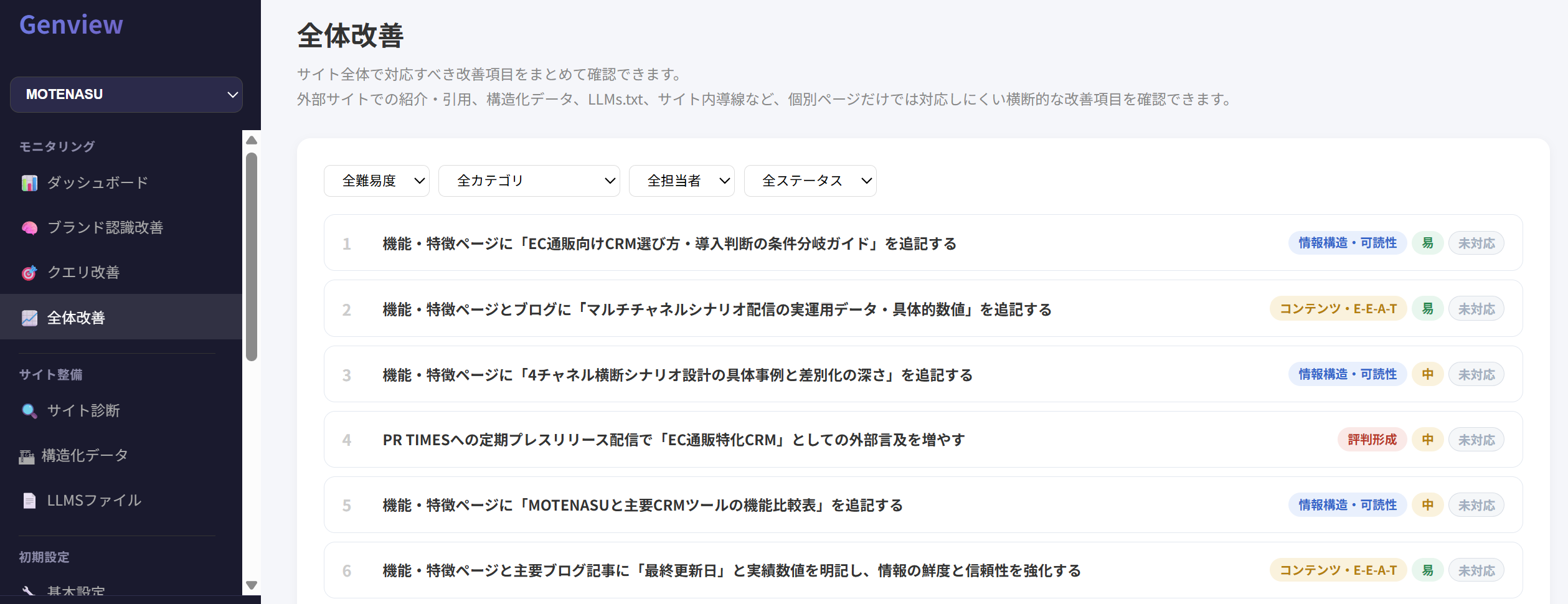
Task: Open item 3 about 4チャネル横断シナリオ設計
Action: pos(923,374)
